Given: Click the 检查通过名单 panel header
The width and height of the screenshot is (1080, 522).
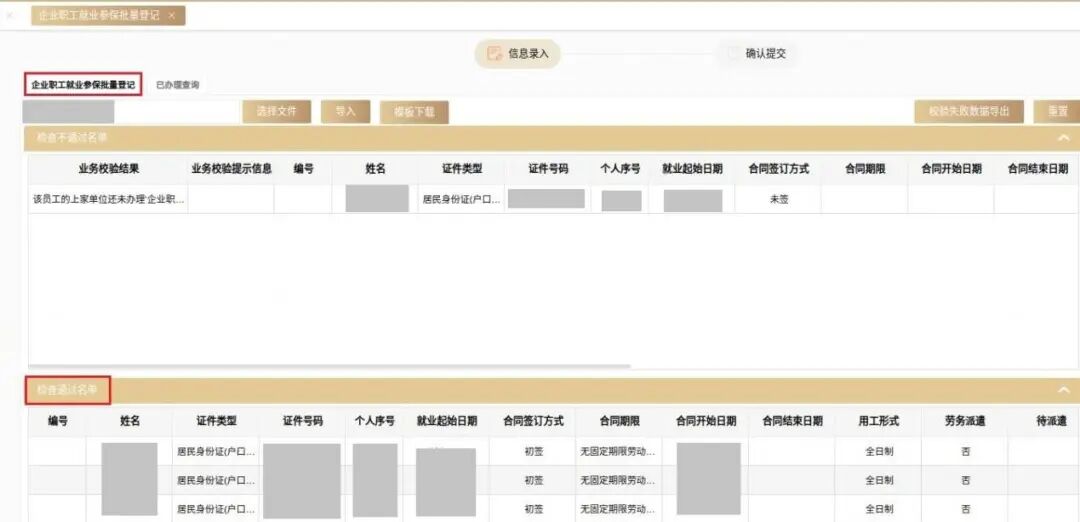Looking at the screenshot, I should pyautogui.click(x=551, y=390).
